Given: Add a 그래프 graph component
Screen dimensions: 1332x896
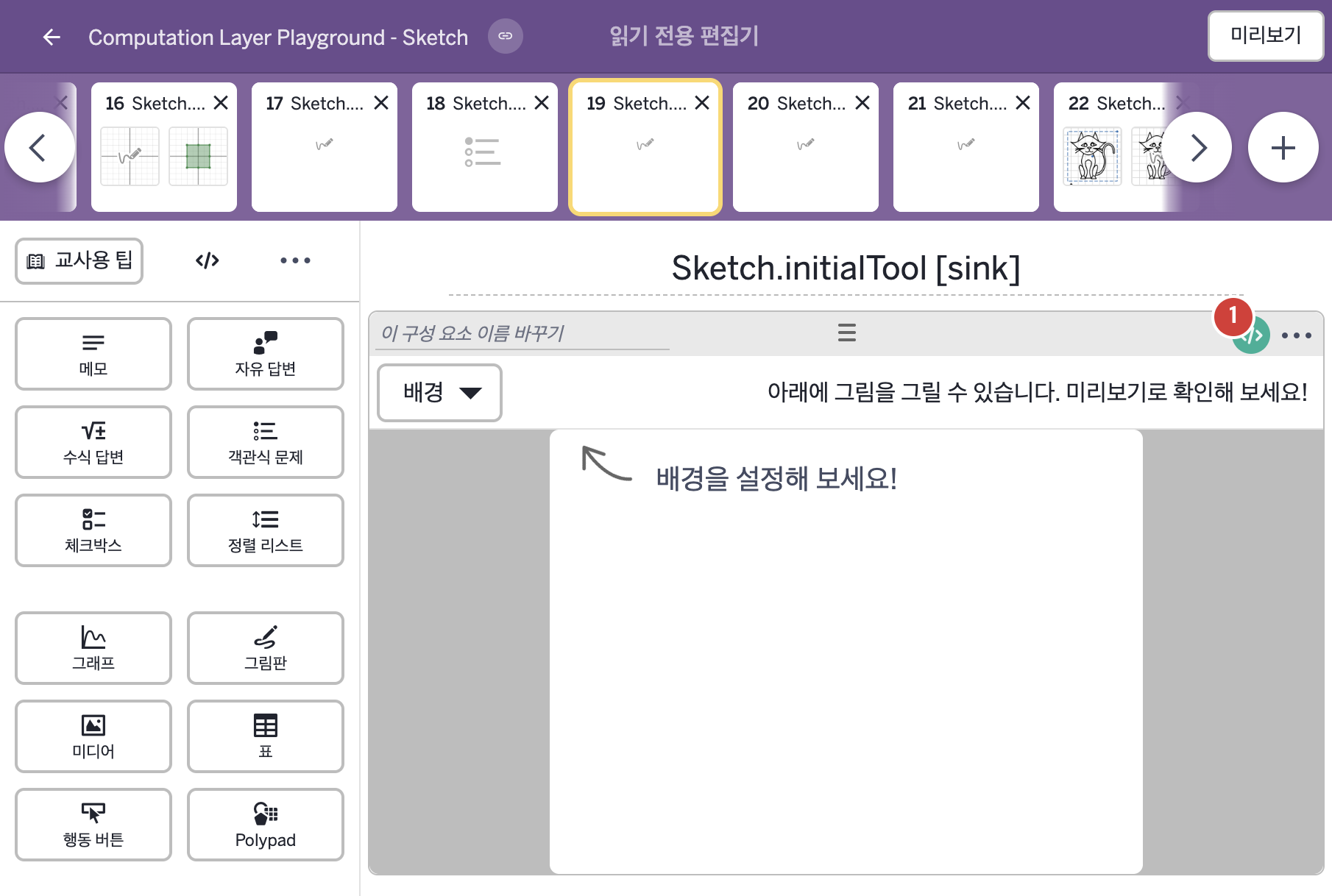Looking at the screenshot, I should [x=93, y=648].
